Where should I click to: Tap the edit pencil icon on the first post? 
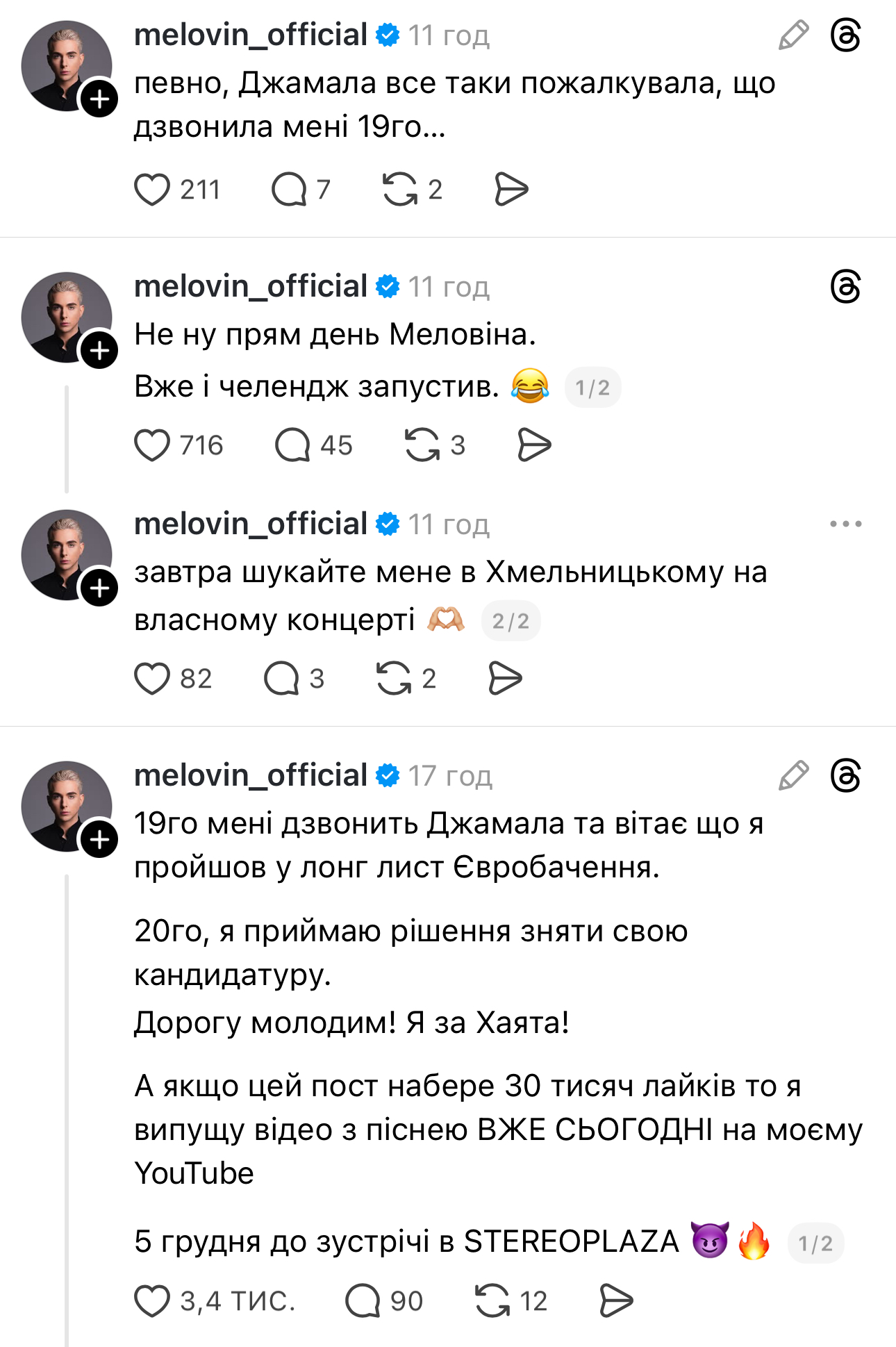[793, 35]
